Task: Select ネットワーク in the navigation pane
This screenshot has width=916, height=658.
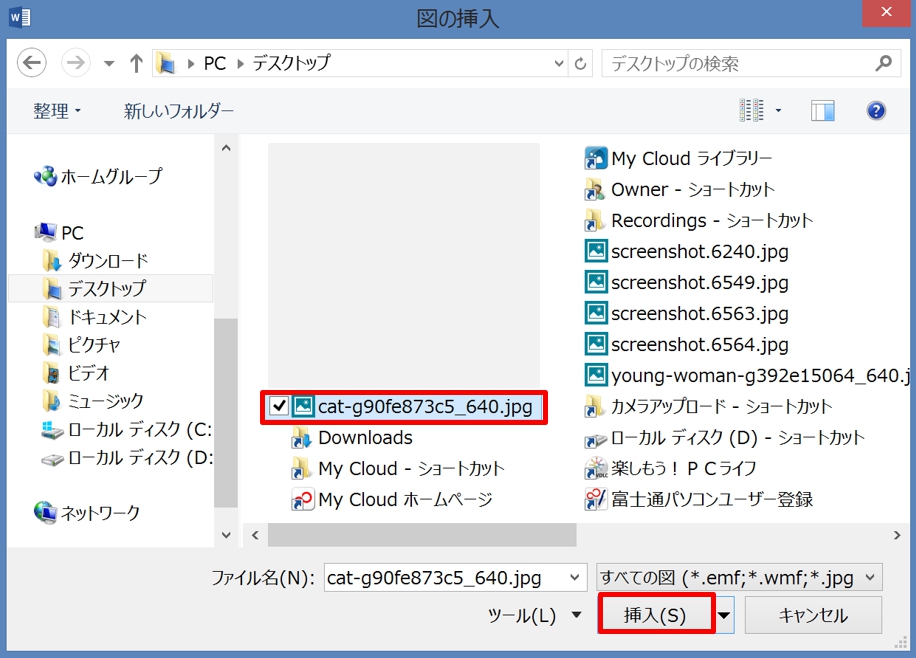Action: click(87, 512)
